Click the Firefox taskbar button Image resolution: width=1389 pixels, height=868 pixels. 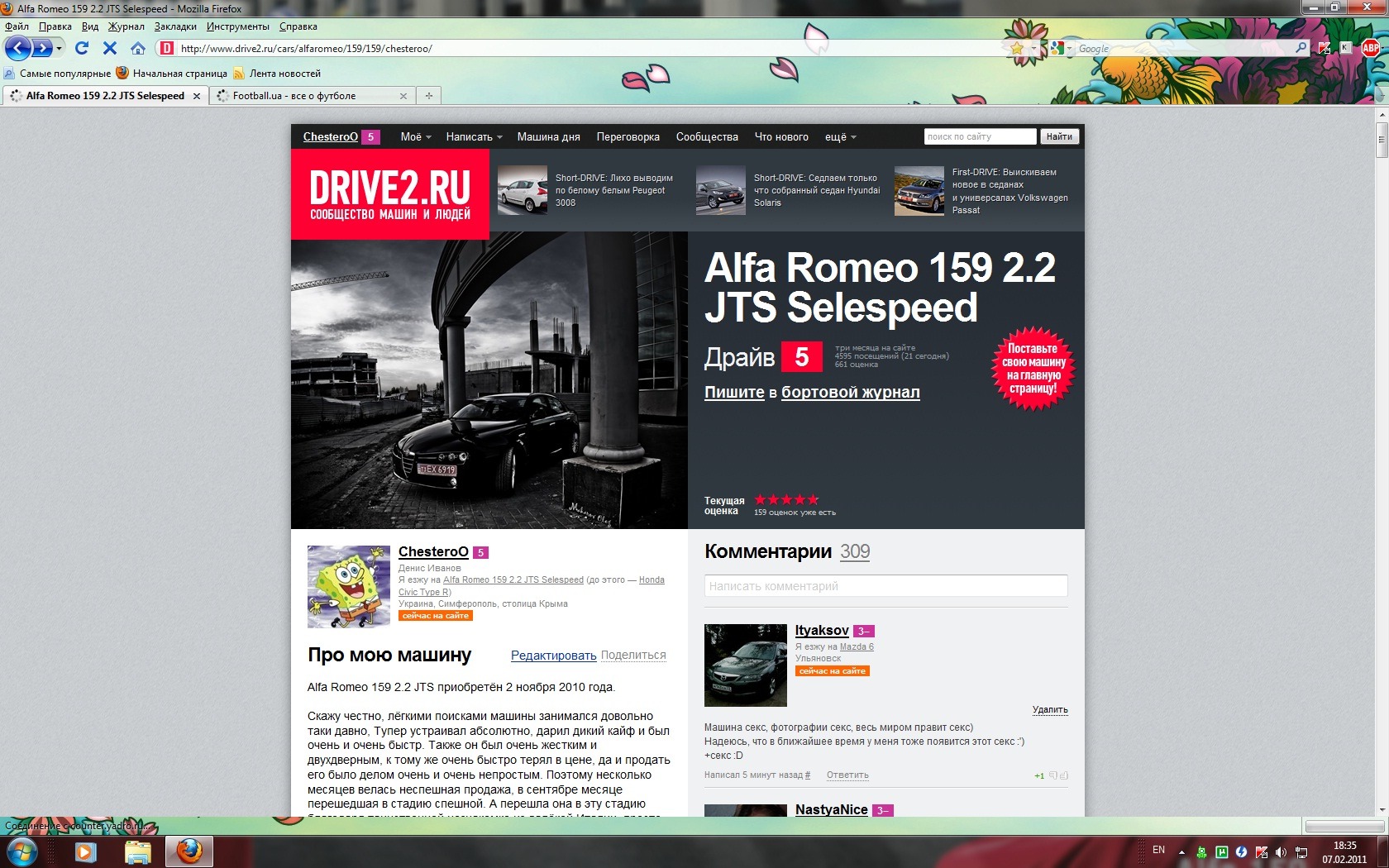click(189, 851)
